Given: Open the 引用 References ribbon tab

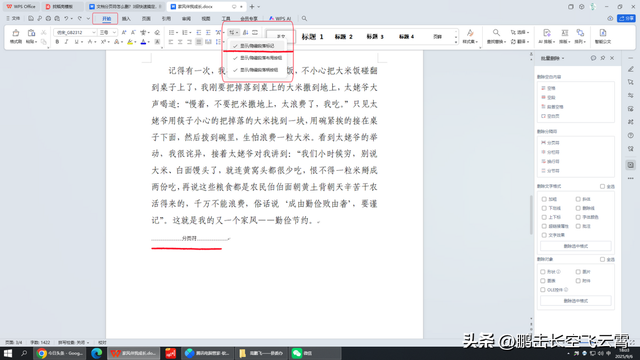Looking at the screenshot, I should tap(166, 19).
